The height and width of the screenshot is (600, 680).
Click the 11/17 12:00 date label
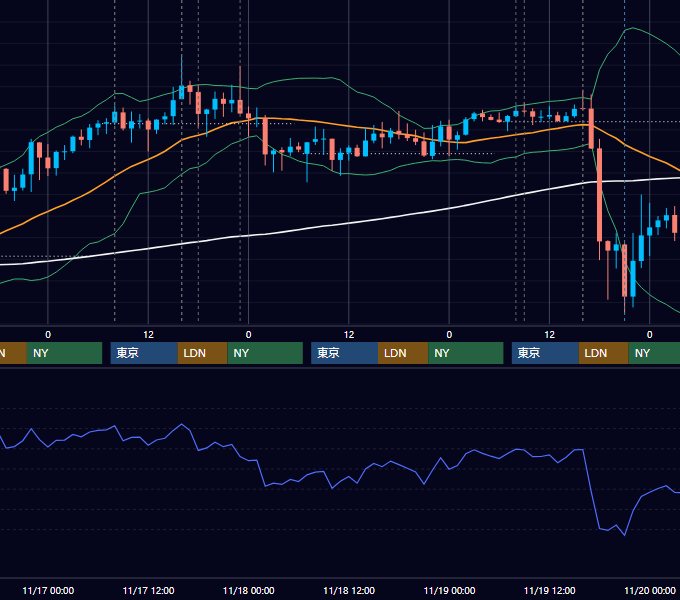pos(148,590)
